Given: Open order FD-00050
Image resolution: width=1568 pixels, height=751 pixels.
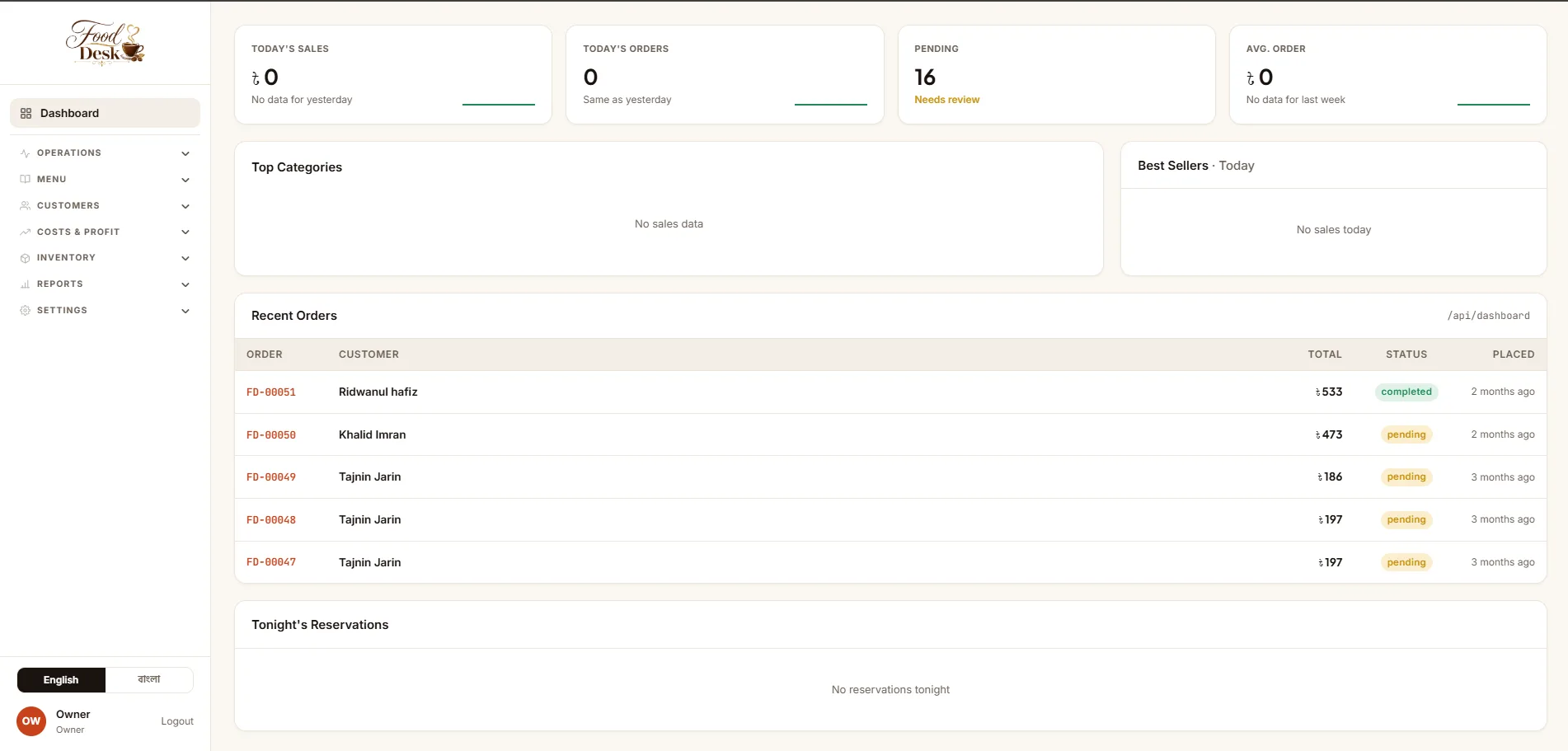Looking at the screenshot, I should 271,435.
